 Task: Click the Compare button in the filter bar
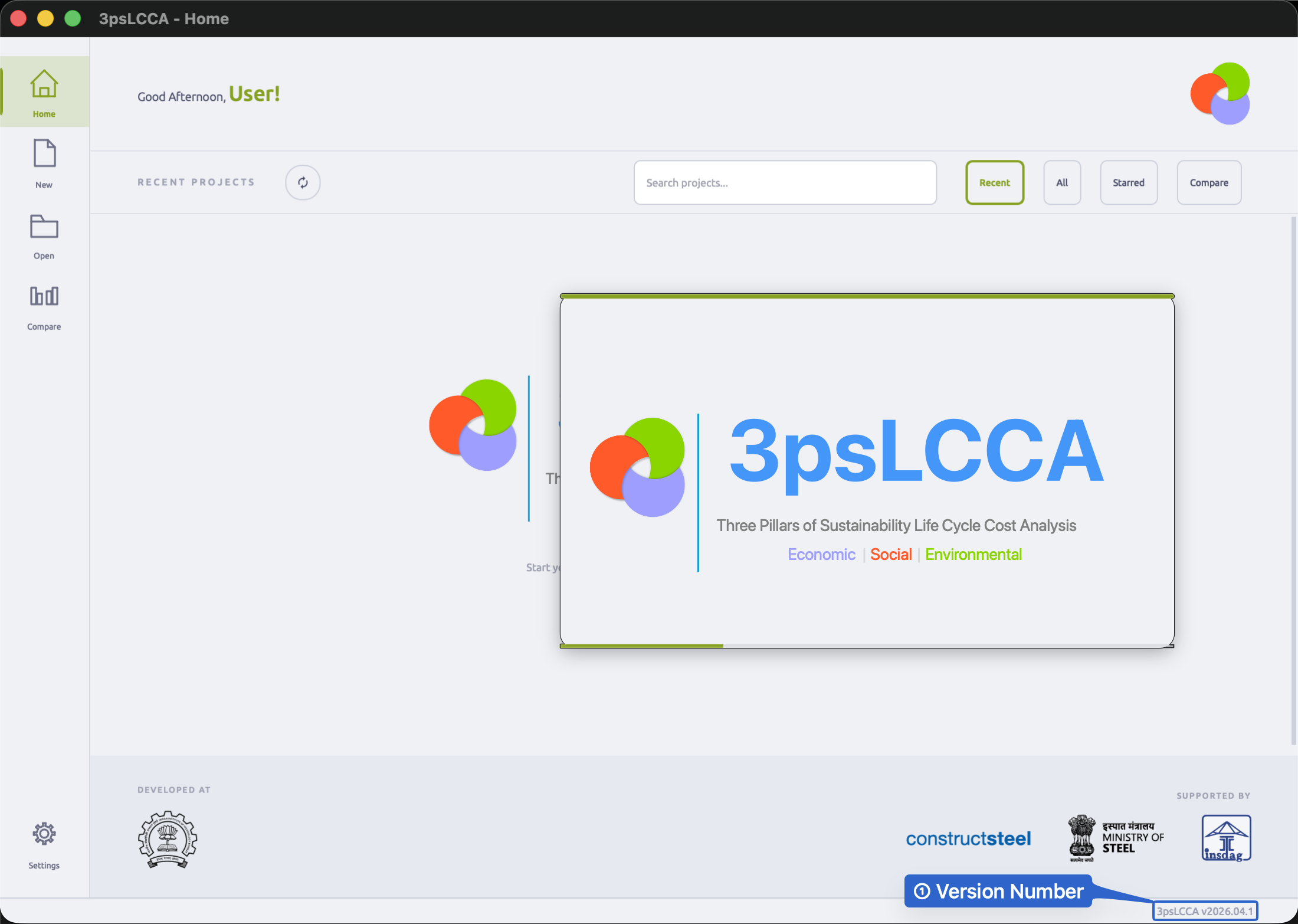tap(1209, 183)
